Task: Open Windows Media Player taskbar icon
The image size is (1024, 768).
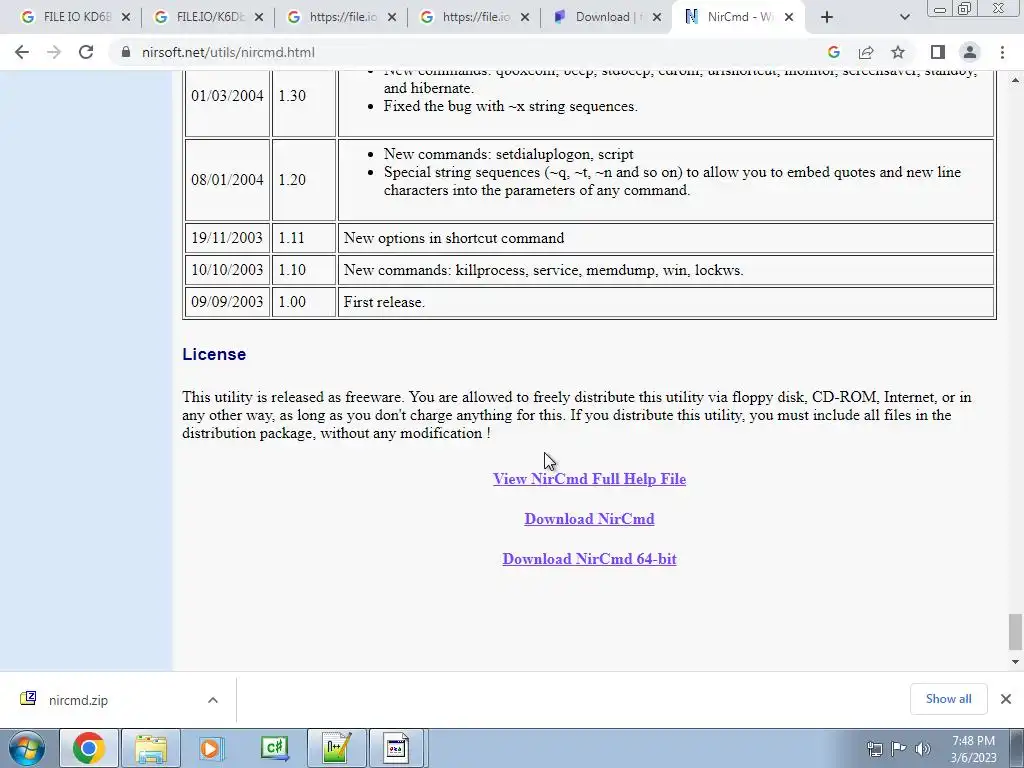Action: click(212, 748)
